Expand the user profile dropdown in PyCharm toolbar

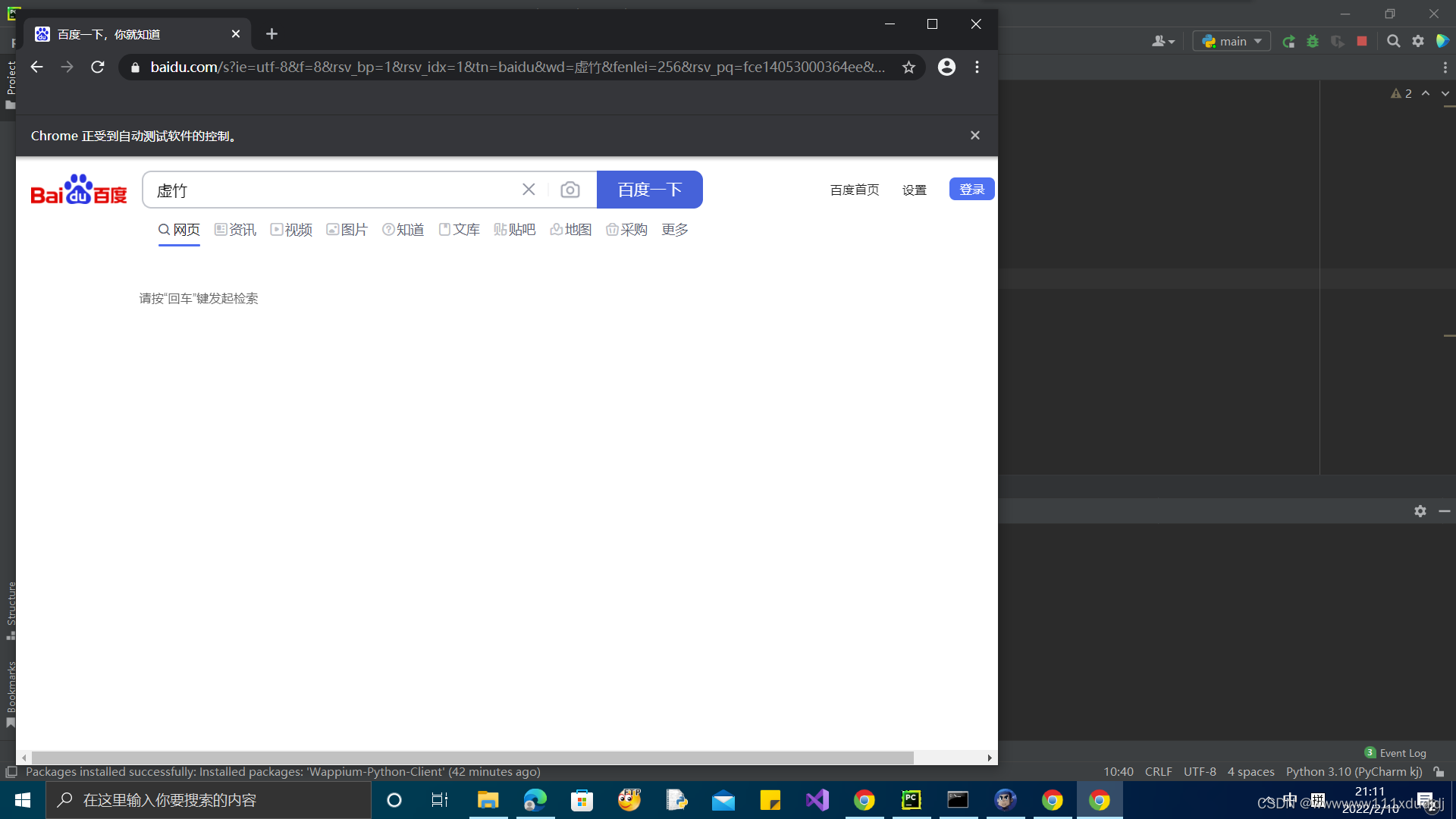(x=1163, y=41)
